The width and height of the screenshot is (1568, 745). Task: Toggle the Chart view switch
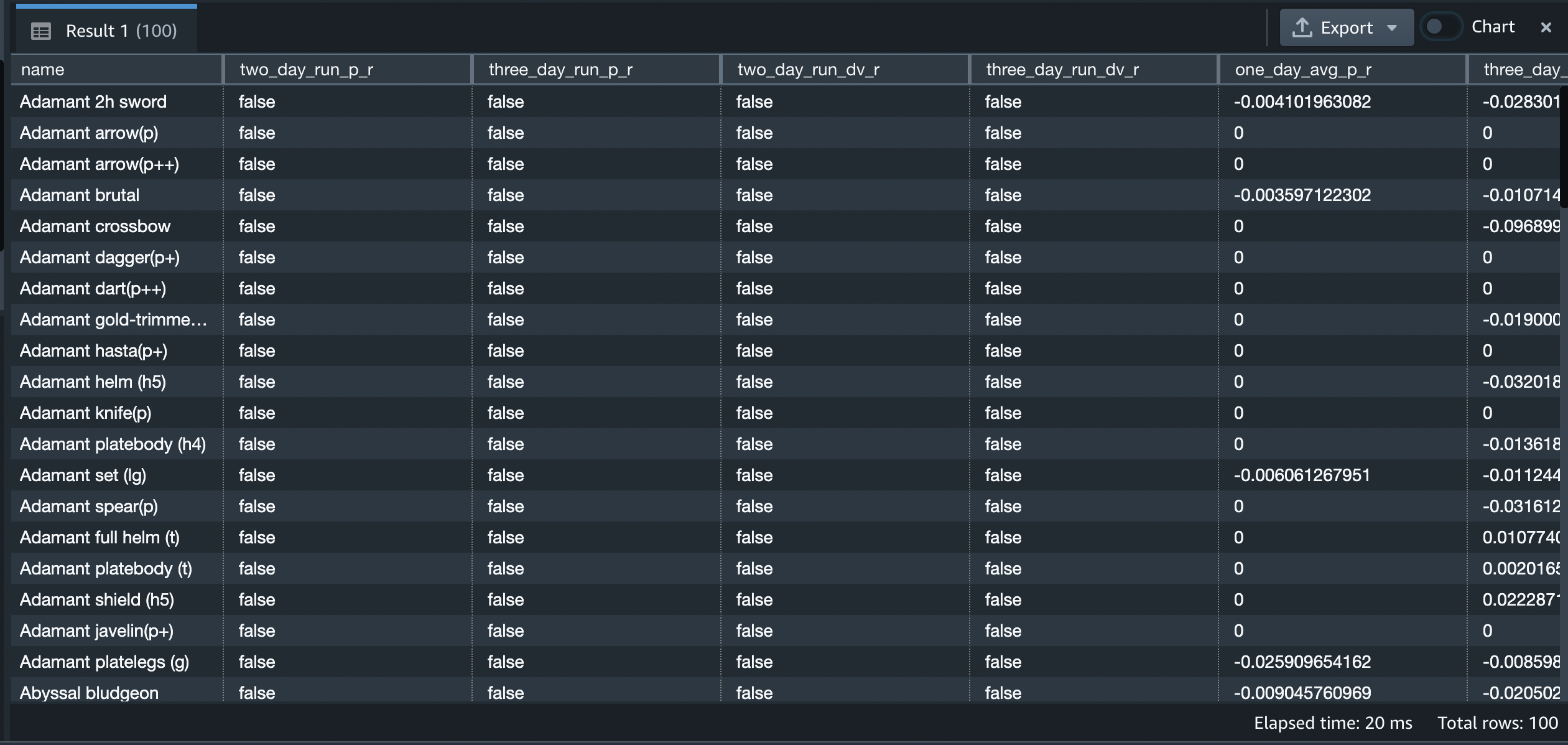tap(1442, 26)
